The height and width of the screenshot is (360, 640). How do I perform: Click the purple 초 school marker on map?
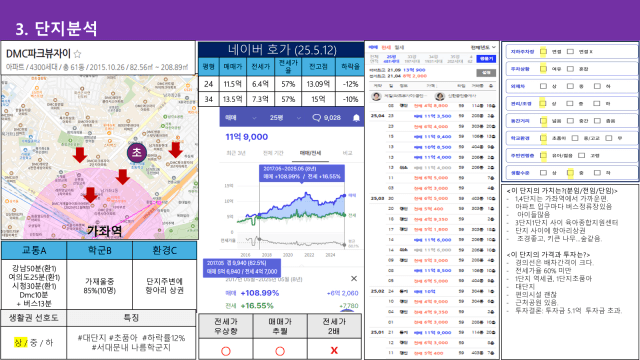(136, 152)
